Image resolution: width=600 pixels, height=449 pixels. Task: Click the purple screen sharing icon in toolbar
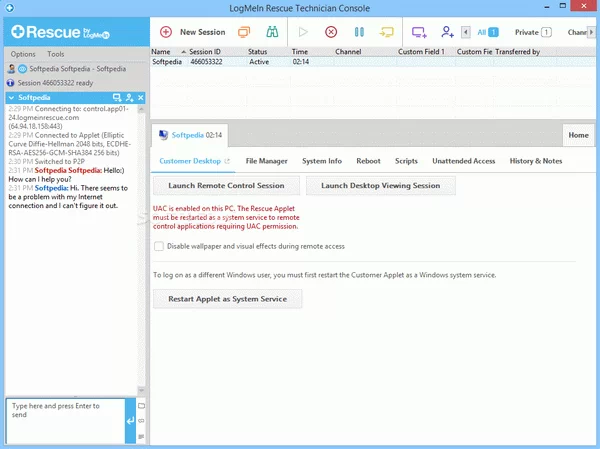point(420,32)
